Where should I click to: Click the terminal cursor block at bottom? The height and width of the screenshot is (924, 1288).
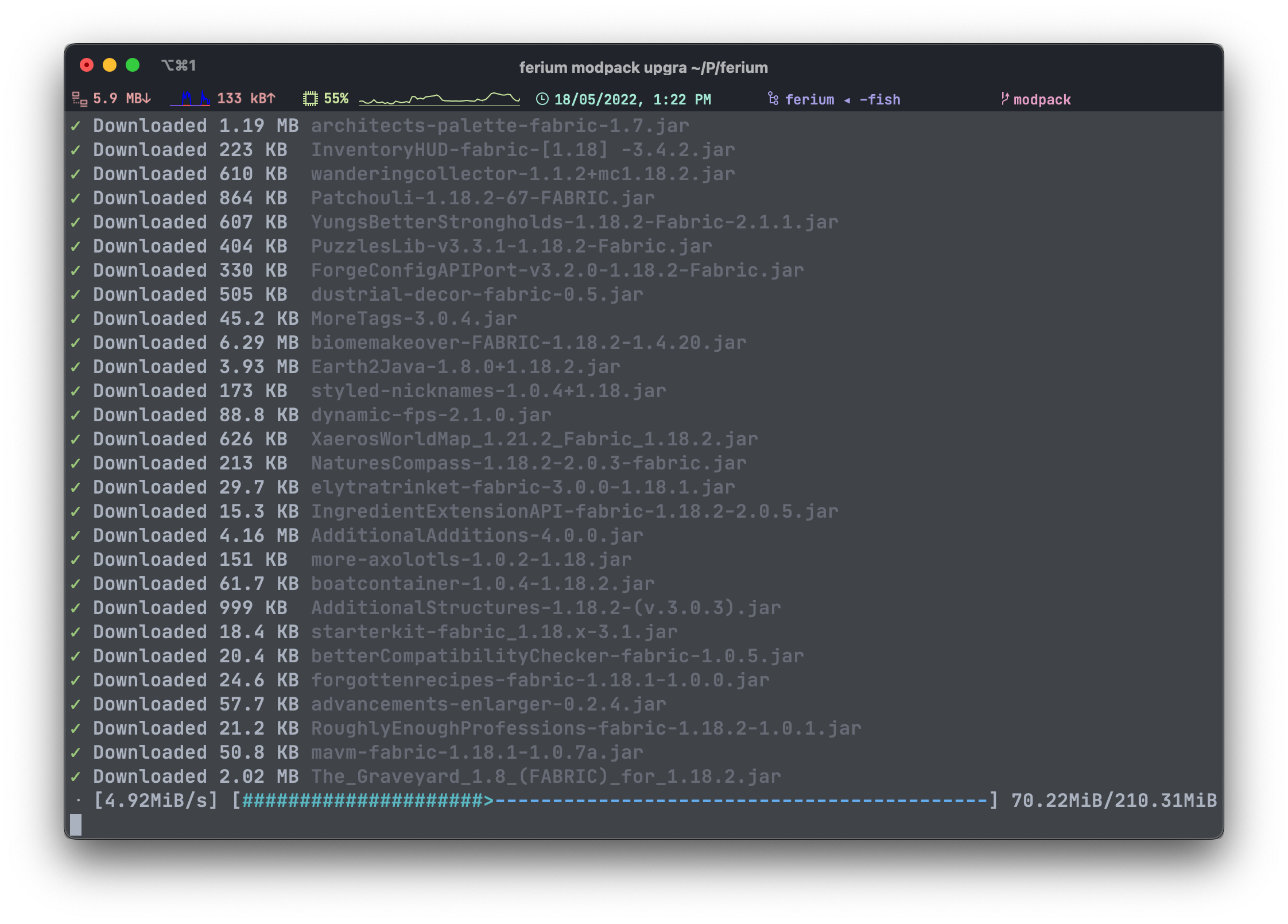[x=76, y=825]
